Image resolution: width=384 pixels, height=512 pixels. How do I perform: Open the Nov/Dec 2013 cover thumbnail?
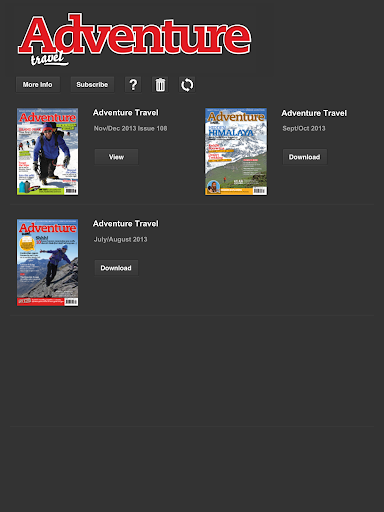[x=48, y=151]
